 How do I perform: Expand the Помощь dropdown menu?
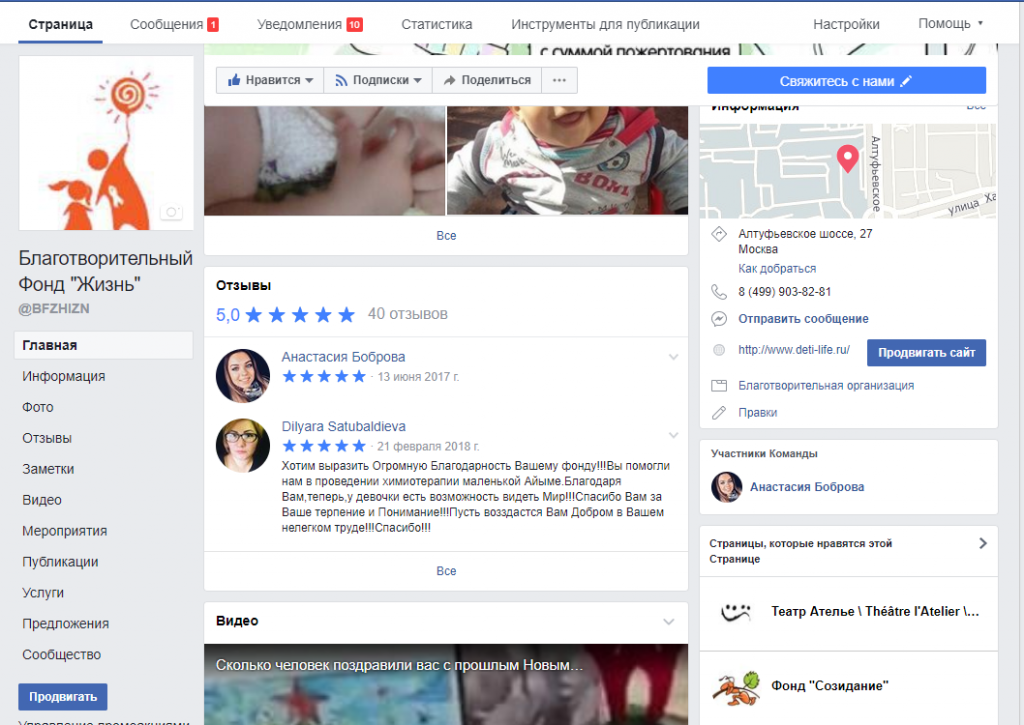point(950,24)
